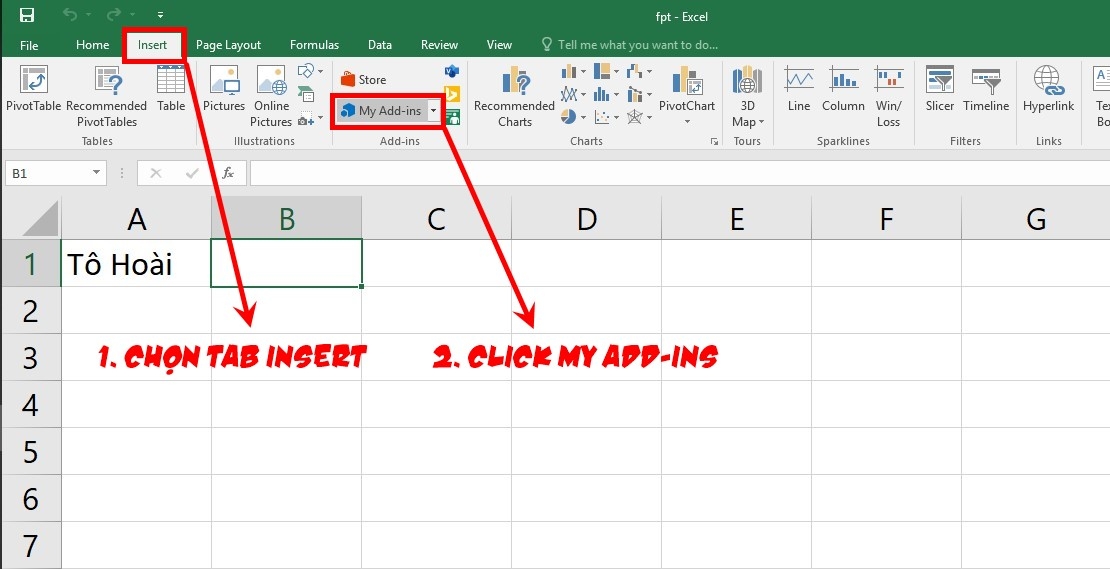Insert a Line sparkline
The width and height of the screenshot is (1110, 569).
[x=799, y=88]
